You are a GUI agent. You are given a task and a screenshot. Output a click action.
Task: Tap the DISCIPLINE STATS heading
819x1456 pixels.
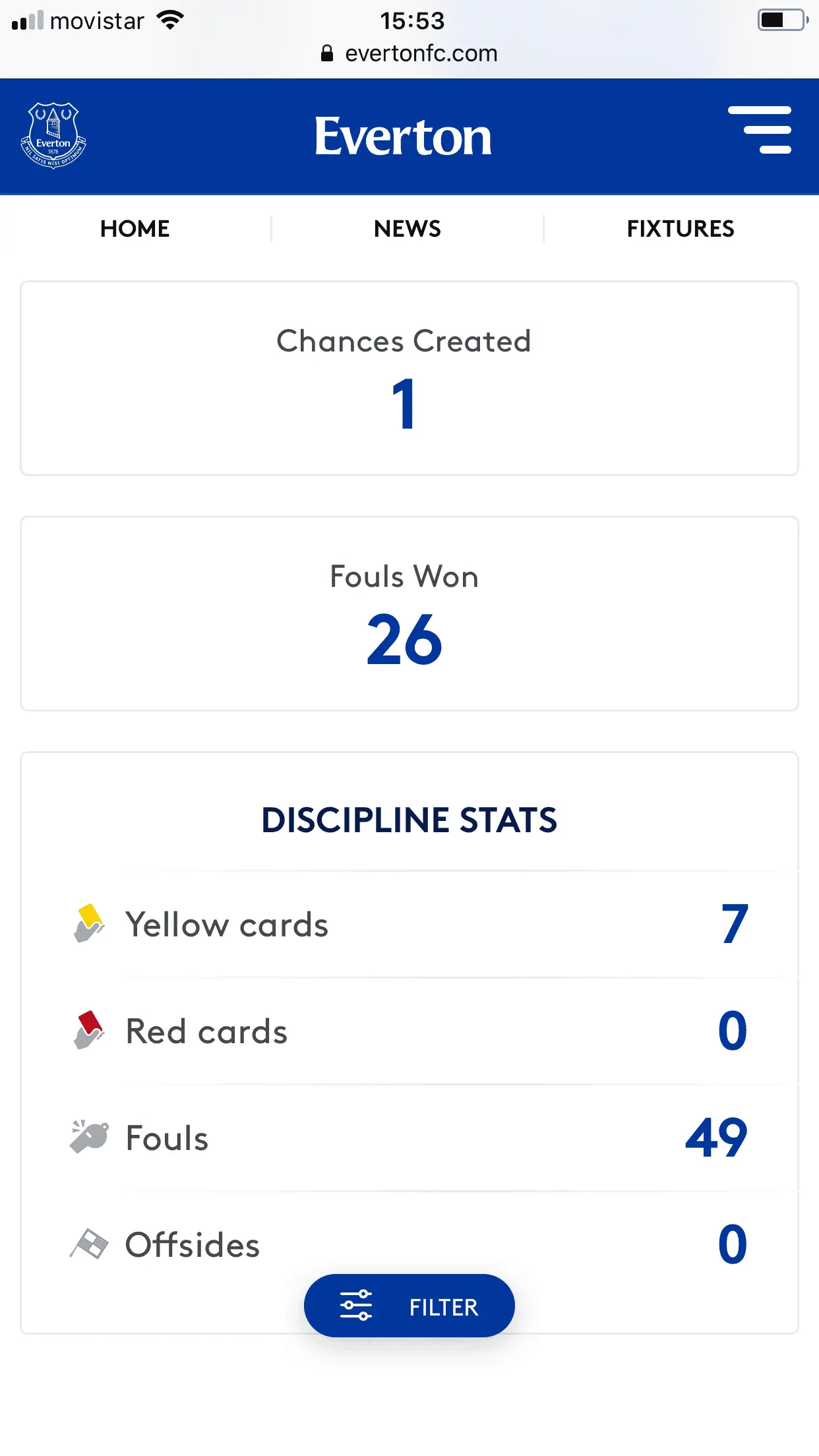click(x=409, y=820)
